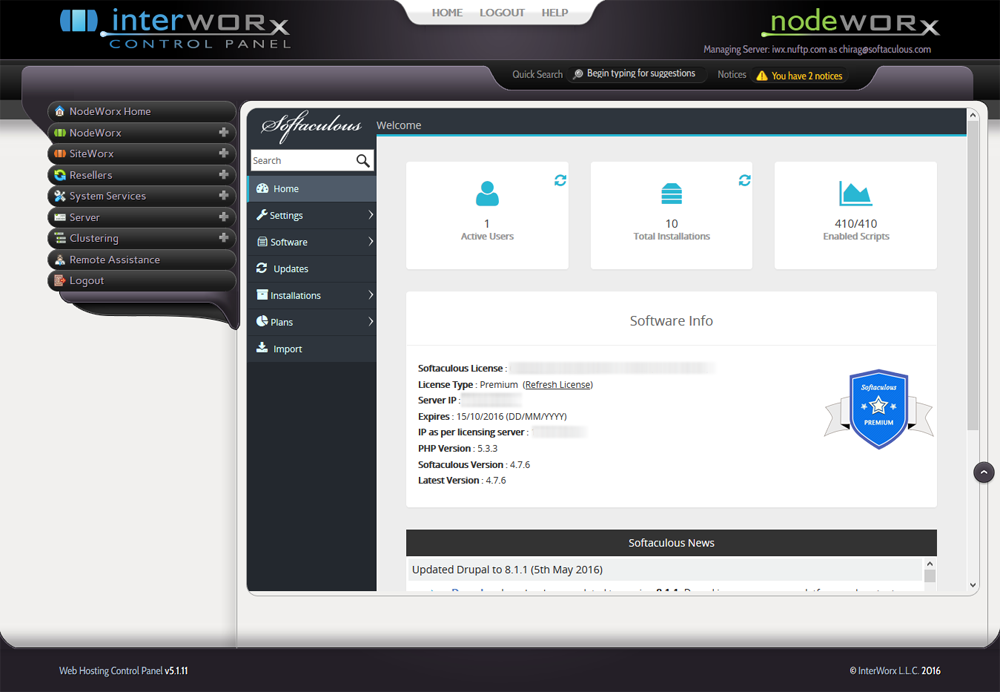The image size is (1000, 692).
Task: Click the Expires 15/10/2016 text
Action: click(492, 416)
